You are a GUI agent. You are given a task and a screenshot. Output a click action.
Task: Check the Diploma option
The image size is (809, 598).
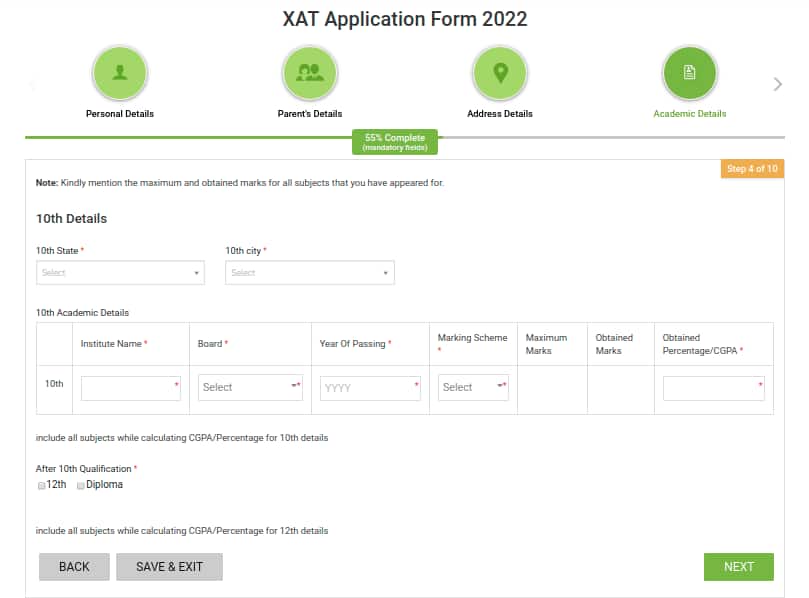(80, 485)
